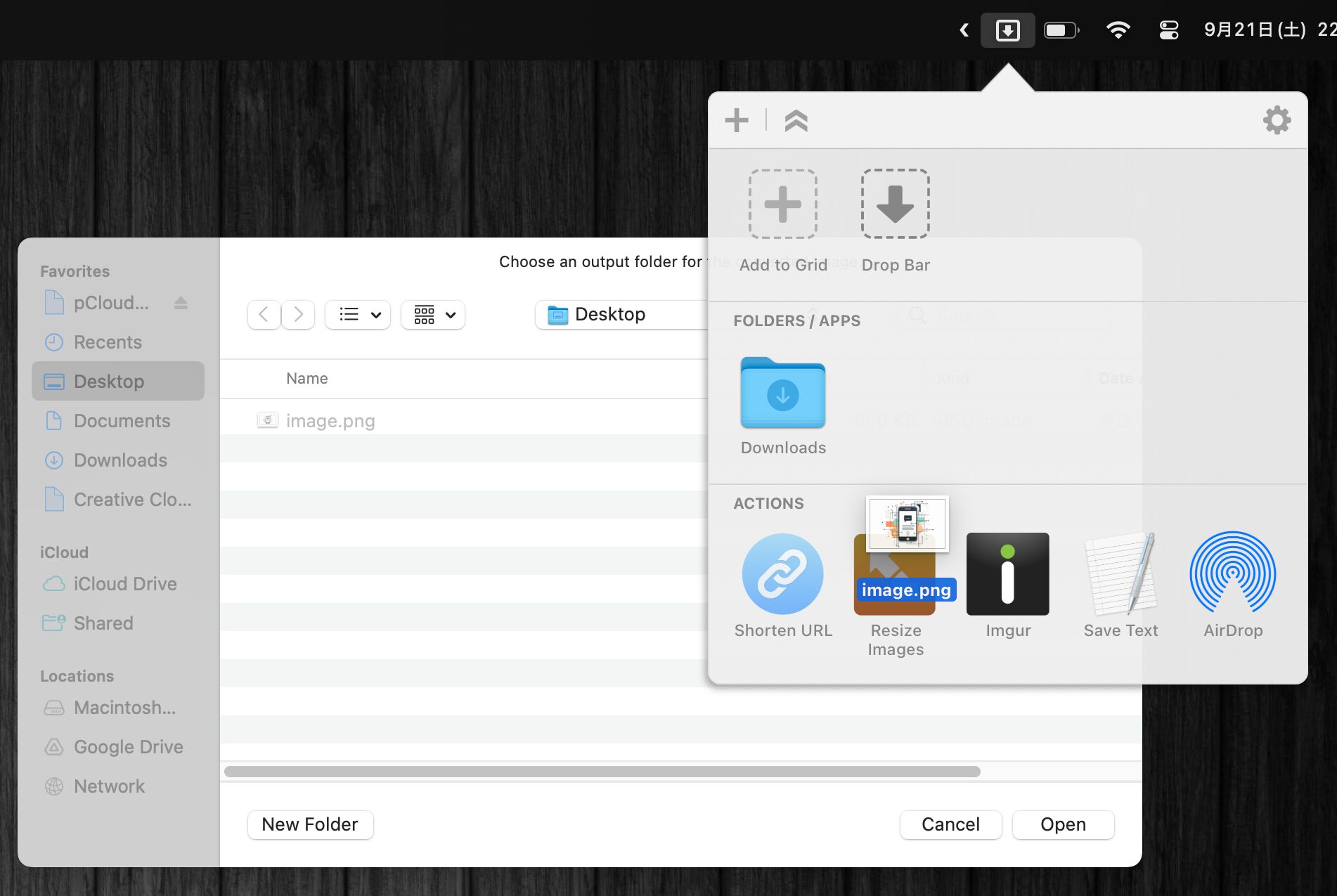This screenshot has height=896, width=1337.
Task: Click the Cancel button
Action: (x=950, y=824)
